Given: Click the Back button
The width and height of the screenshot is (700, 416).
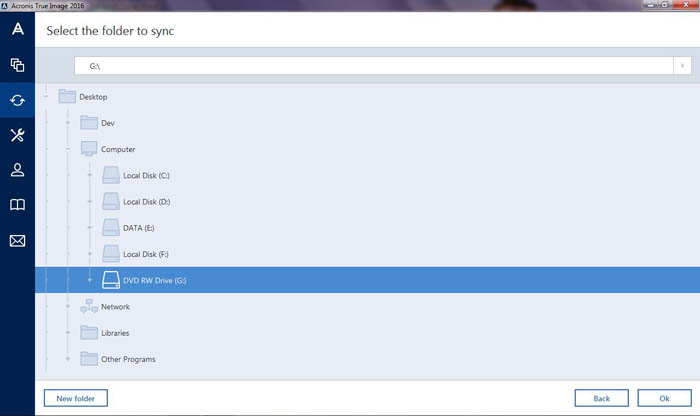Looking at the screenshot, I should click(x=601, y=398).
